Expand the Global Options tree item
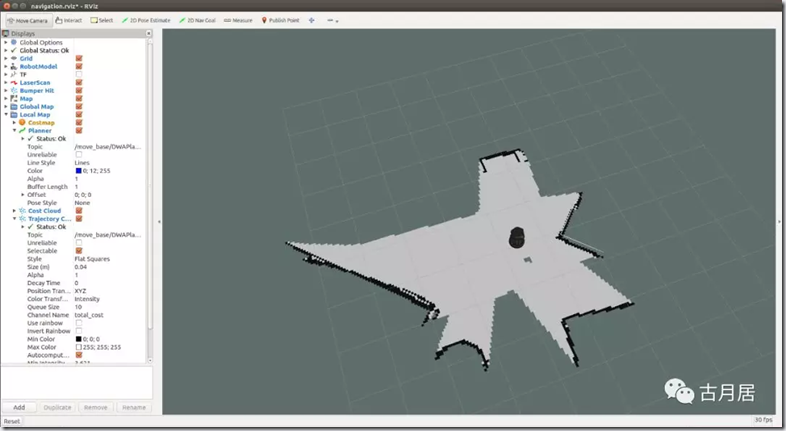 coord(6,42)
